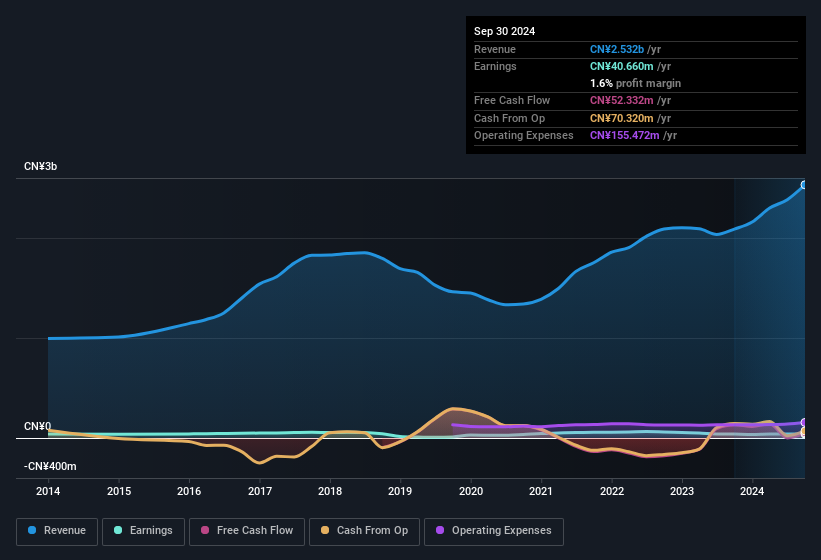Toggle the Operating Expenses legend button
This screenshot has height=560, width=821.
(493, 531)
